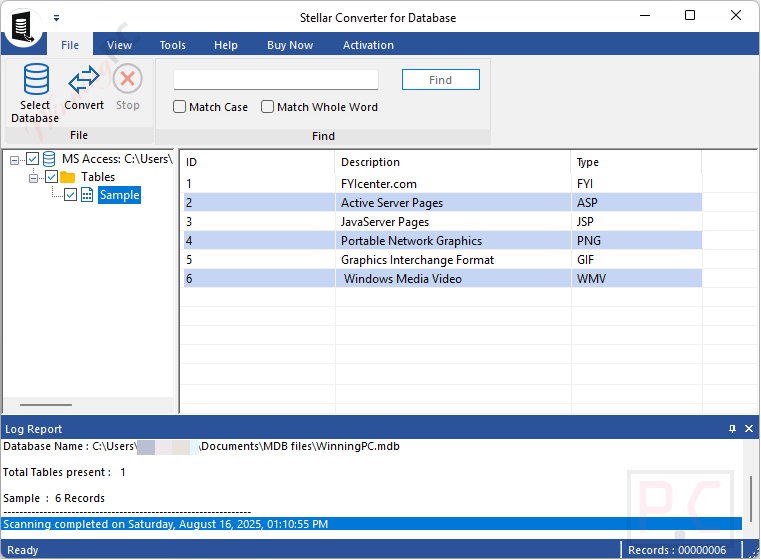The image size is (761, 560).
Task: Minimize the Stellar Converter window
Action: [x=645, y=16]
